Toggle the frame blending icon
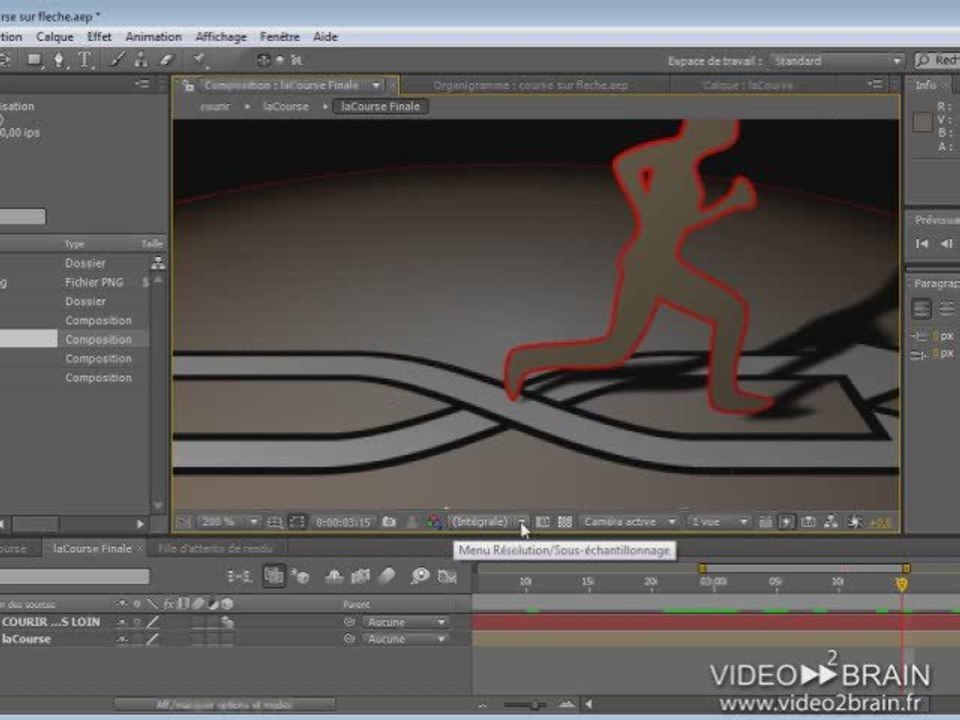This screenshot has height=720, width=960. [x=360, y=576]
